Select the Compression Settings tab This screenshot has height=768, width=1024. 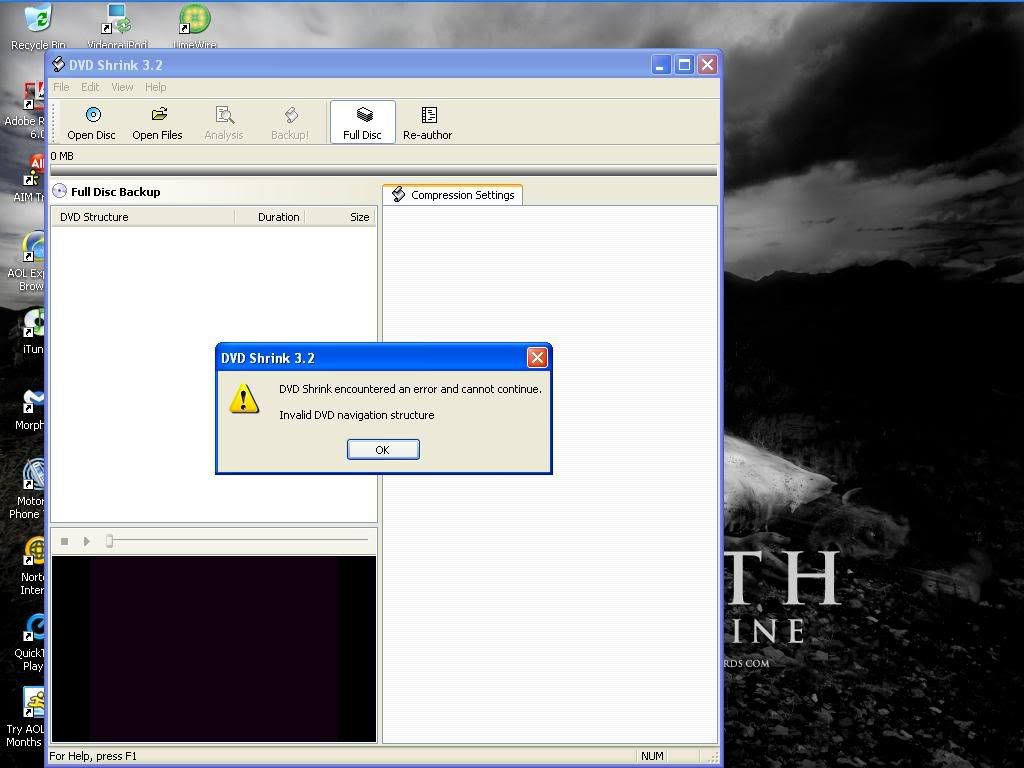point(453,195)
